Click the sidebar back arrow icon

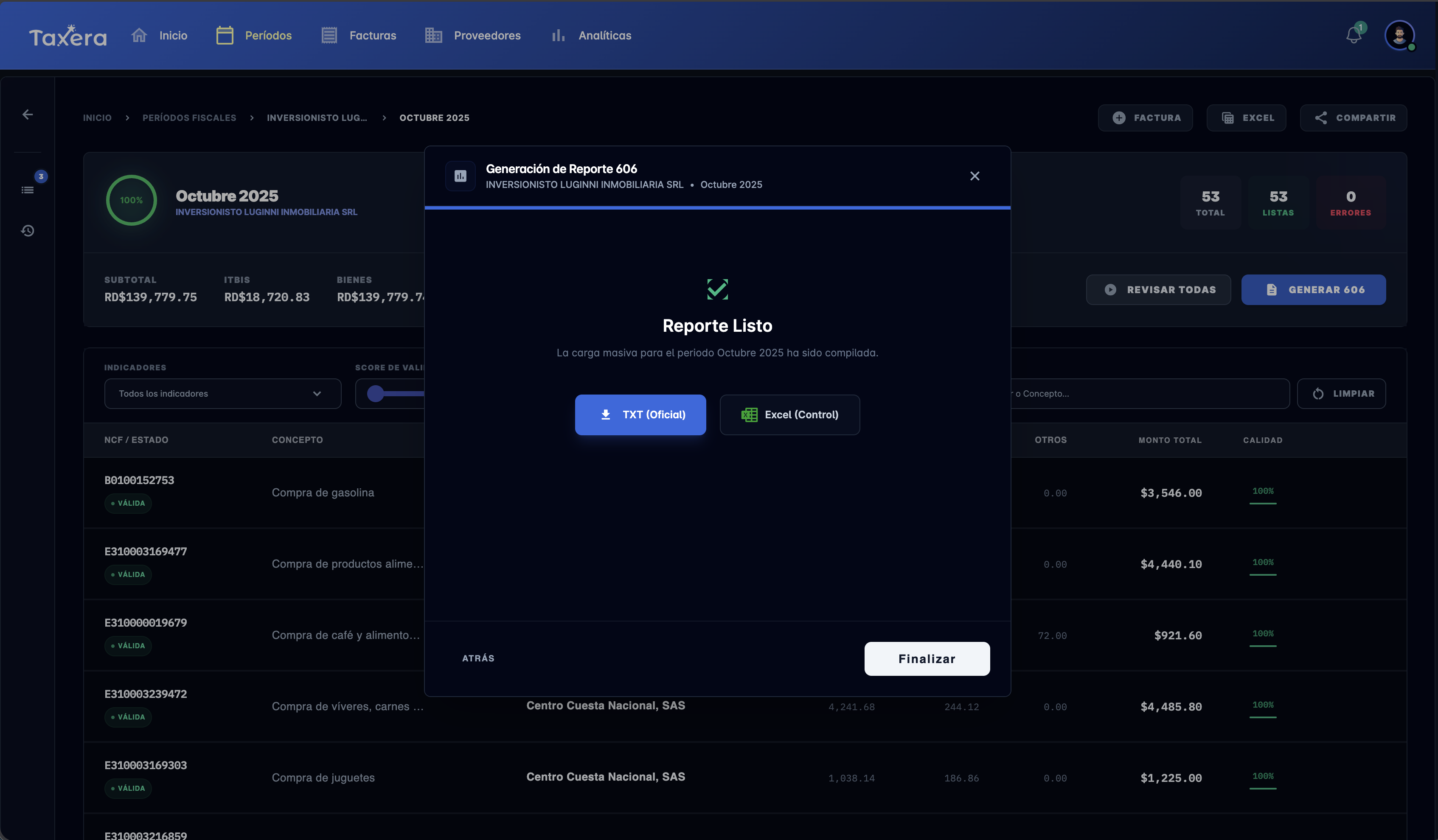28,115
